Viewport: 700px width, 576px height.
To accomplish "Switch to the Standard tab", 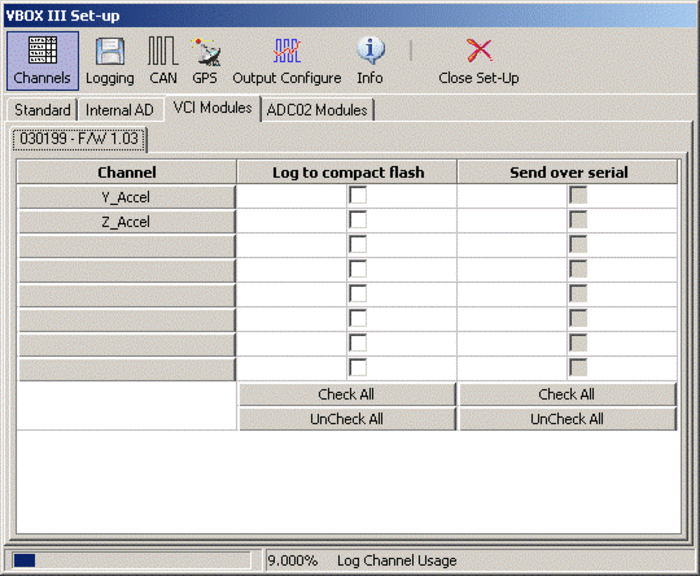I will click(x=42, y=110).
